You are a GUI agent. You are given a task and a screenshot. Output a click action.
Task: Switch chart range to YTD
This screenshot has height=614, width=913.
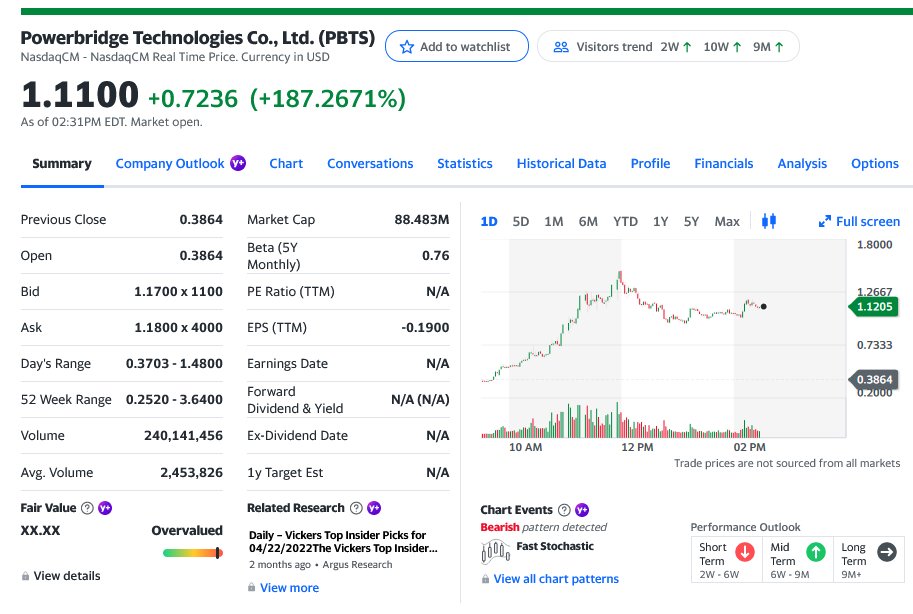625,221
